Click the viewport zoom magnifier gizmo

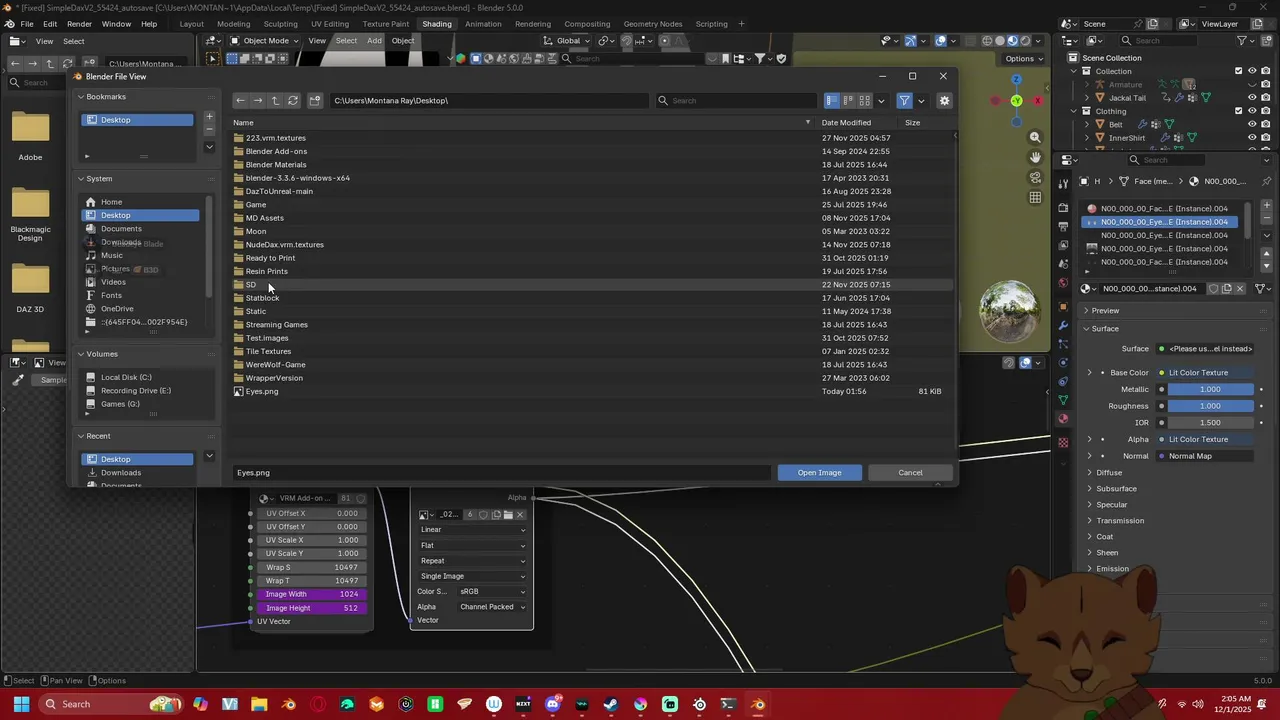pos(1035,137)
